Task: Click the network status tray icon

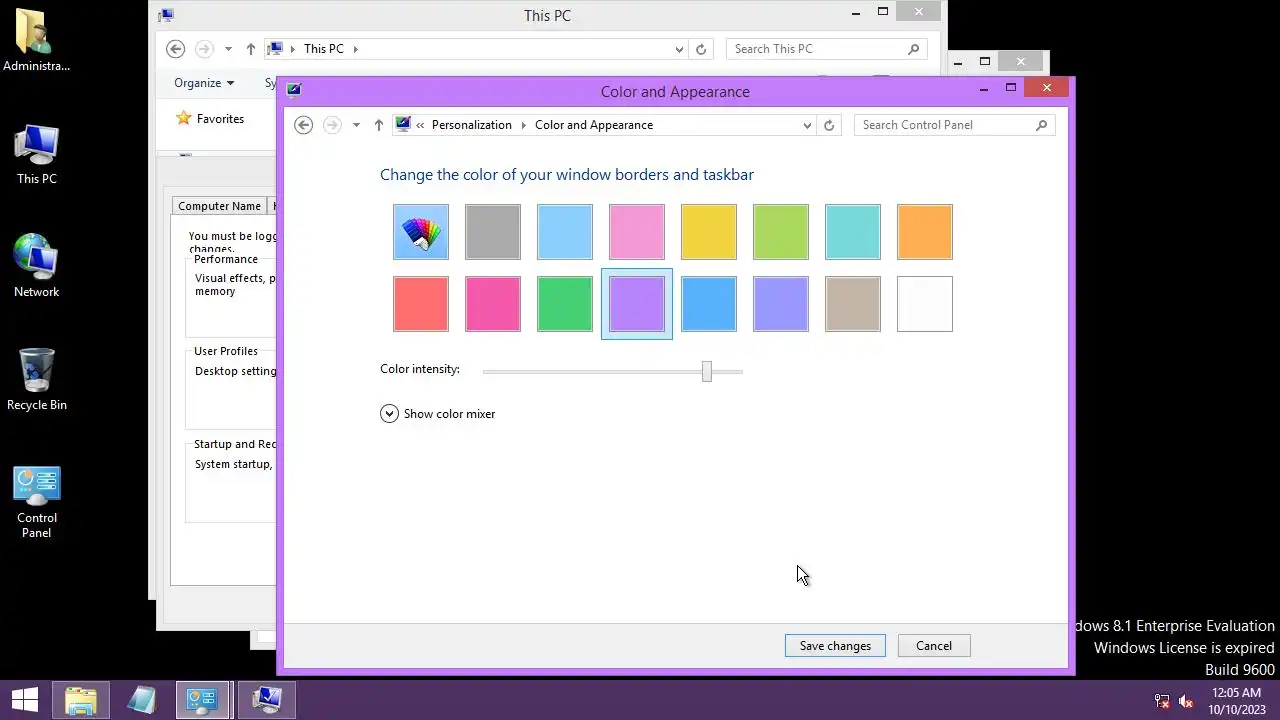Action: coord(1162,702)
